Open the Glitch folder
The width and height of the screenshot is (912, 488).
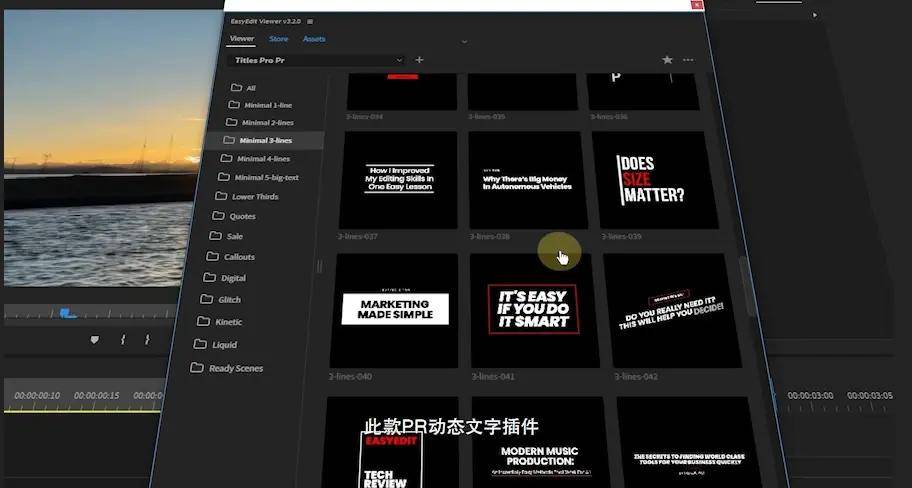tap(220, 300)
